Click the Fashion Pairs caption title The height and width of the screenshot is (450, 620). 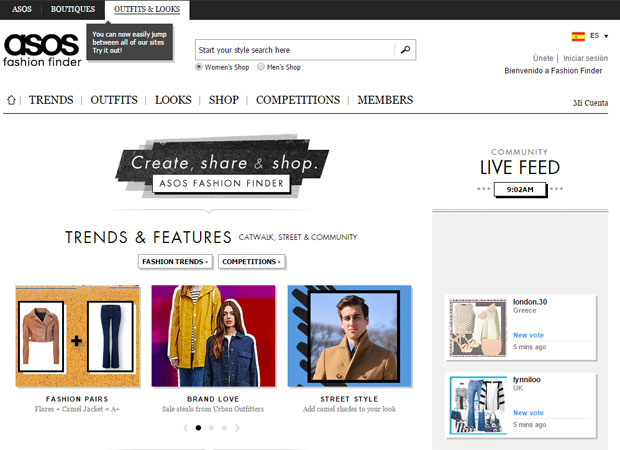(x=77, y=399)
